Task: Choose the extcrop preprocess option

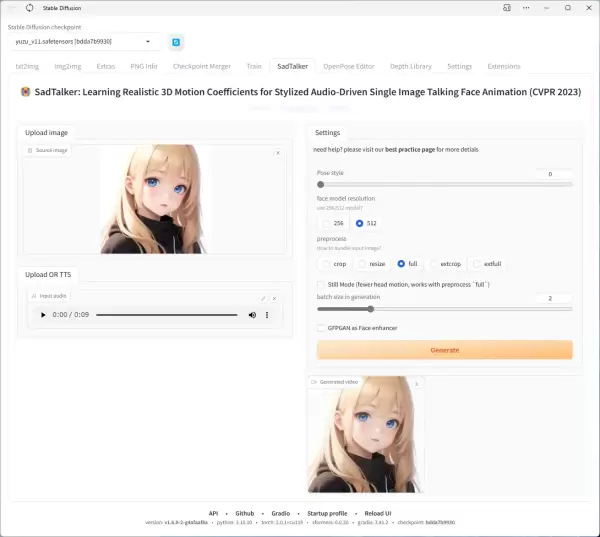Action: (445, 264)
